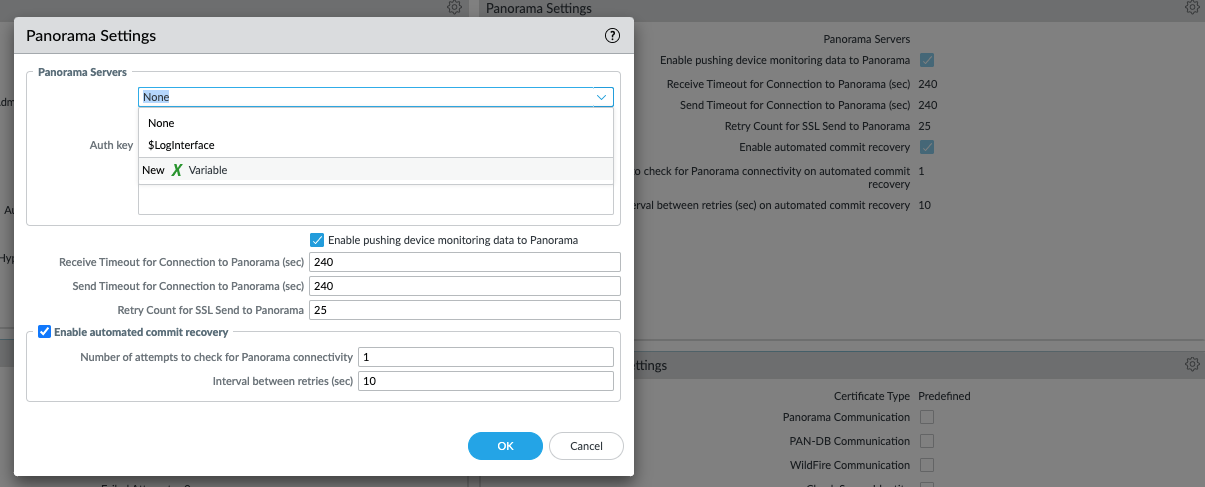The width and height of the screenshot is (1205, 487).
Task: Click the OK button
Action: tap(505, 446)
